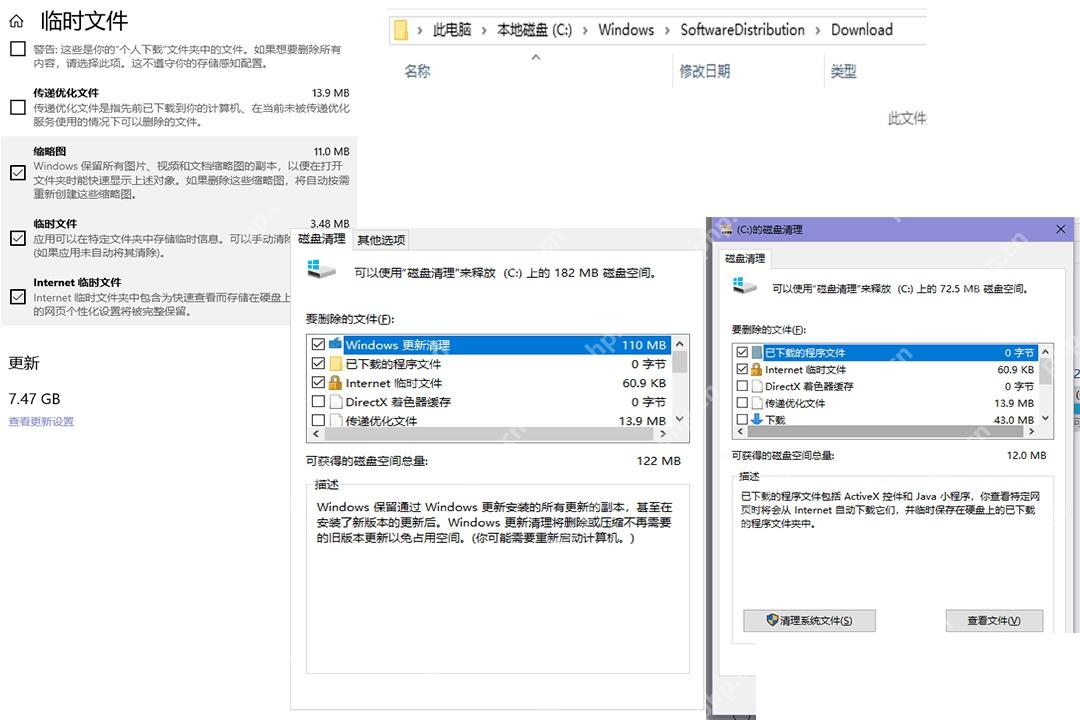Screen dimensions: 1080x720
Task: Check 传递优化文件 13.9 MB in settings
Action: [x=18, y=107]
